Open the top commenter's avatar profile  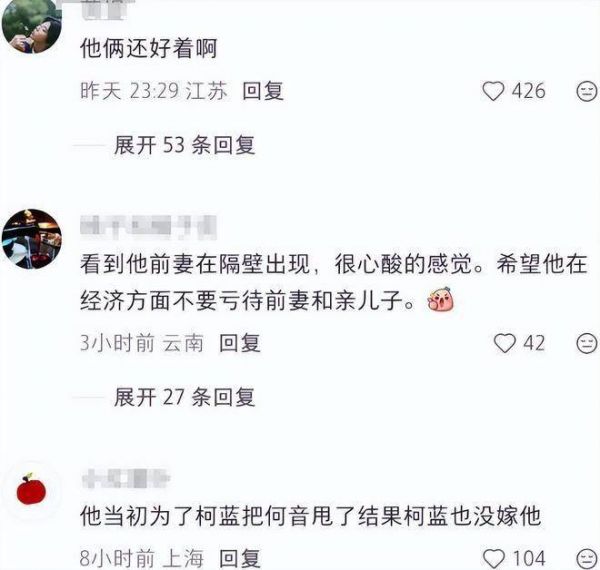tap(32, 27)
